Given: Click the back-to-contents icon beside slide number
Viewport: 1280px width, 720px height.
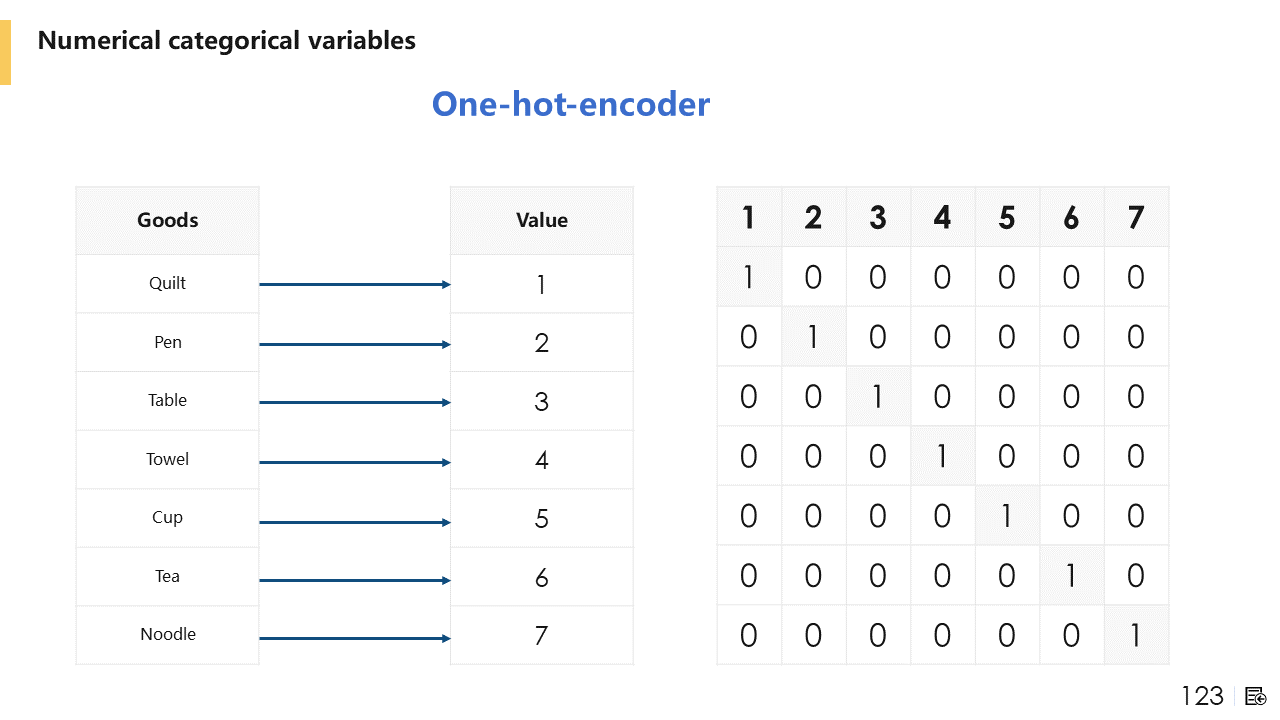Looking at the screenshot, I should 1256,696.
